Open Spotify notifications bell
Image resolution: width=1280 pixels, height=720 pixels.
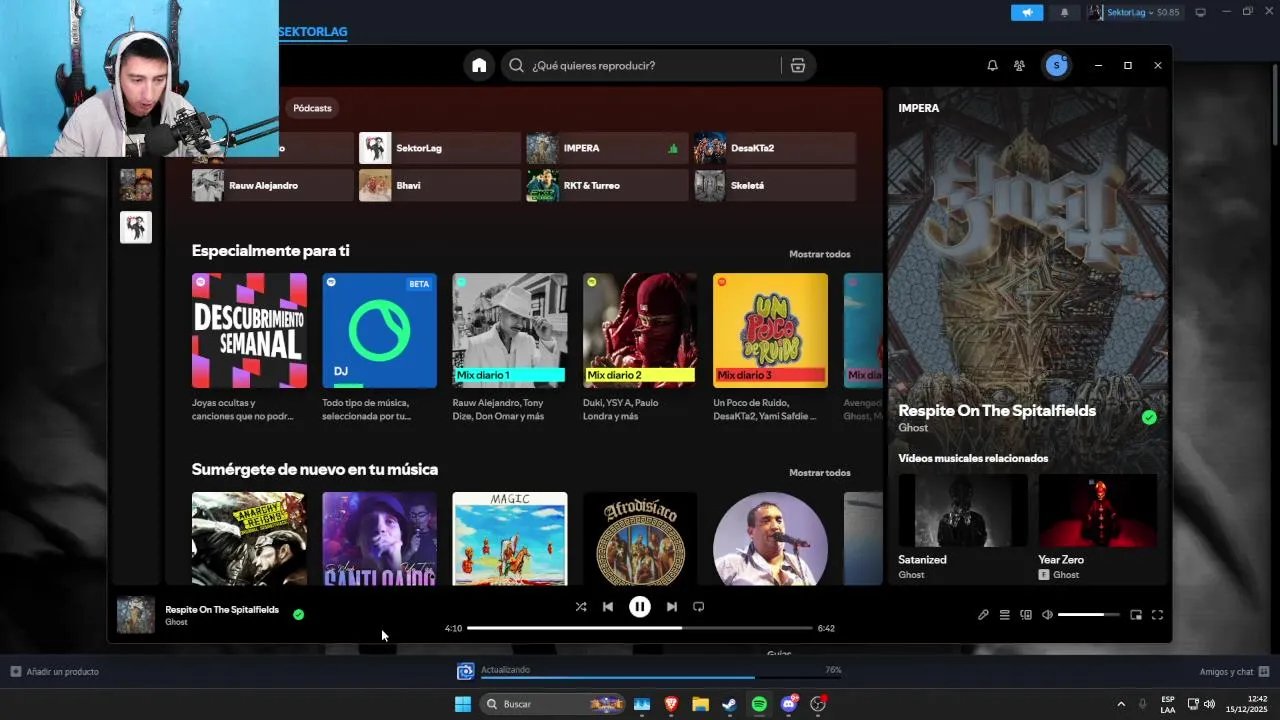coord(992,65)
